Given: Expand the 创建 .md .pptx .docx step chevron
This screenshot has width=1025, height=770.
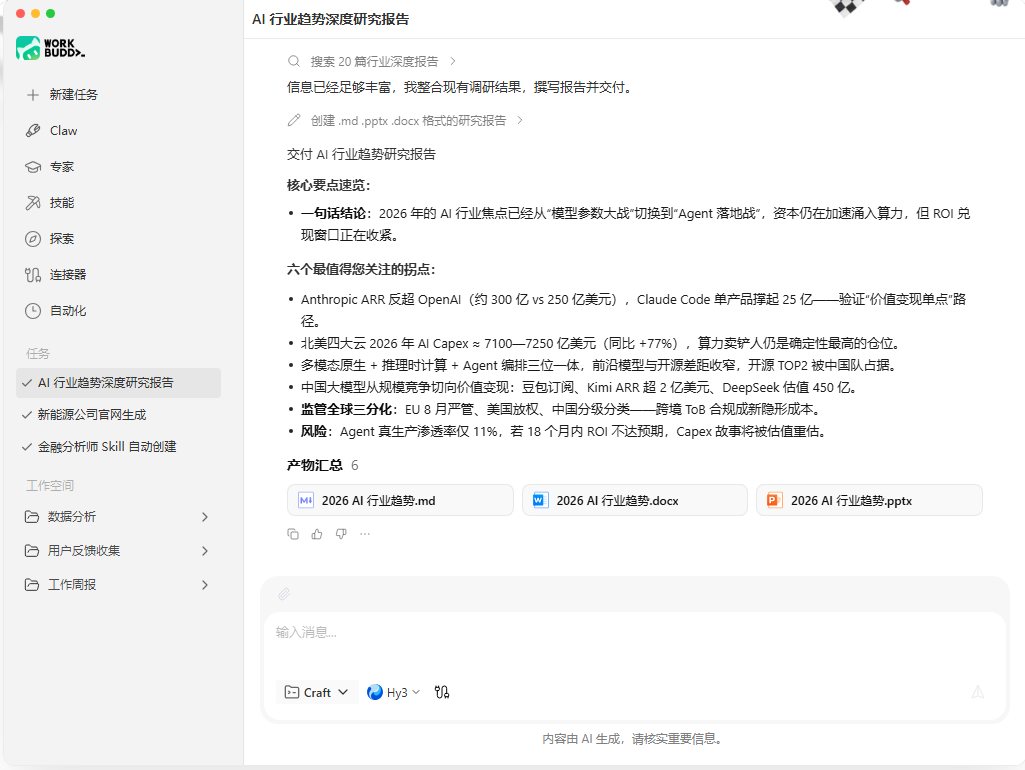Looking at the screenshot, I should click(520, 120).
